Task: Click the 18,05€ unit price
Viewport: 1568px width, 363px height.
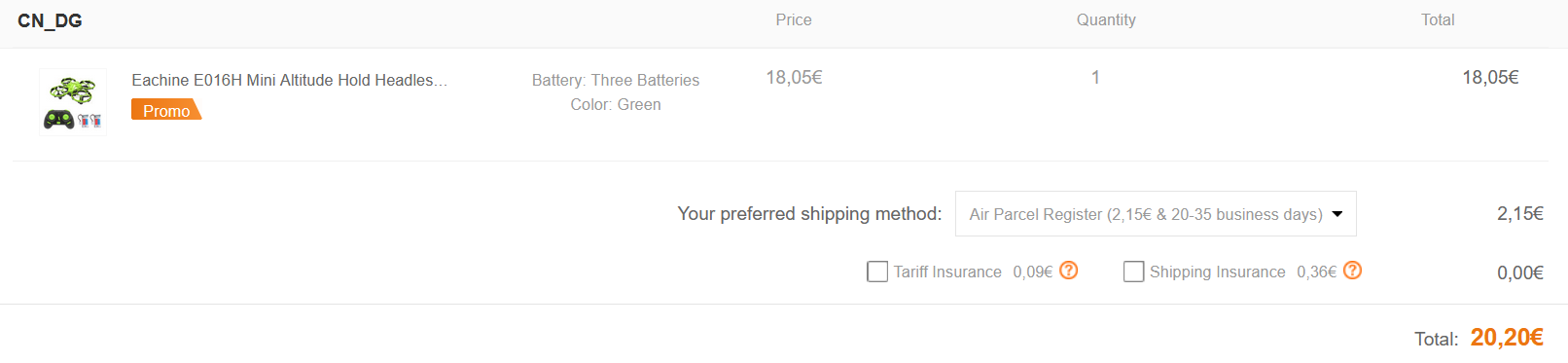Action: click(794, 77)
